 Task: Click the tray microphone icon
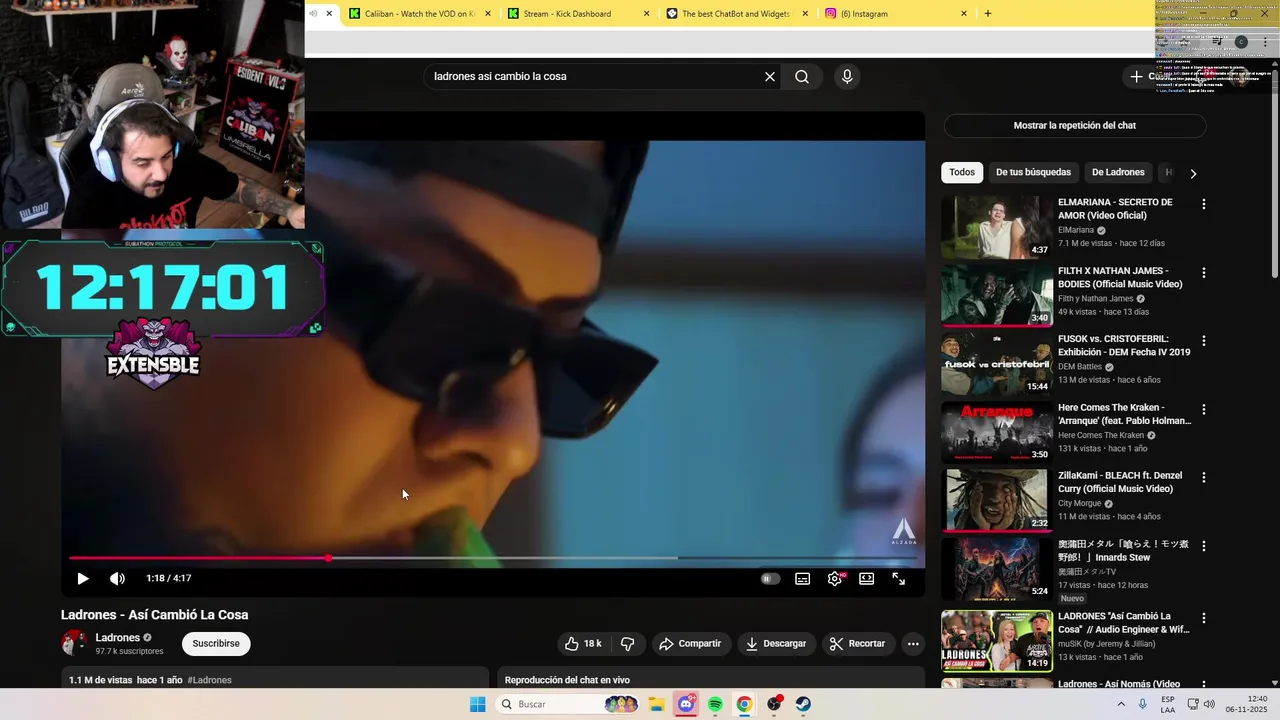click(x=1143, y=704)
